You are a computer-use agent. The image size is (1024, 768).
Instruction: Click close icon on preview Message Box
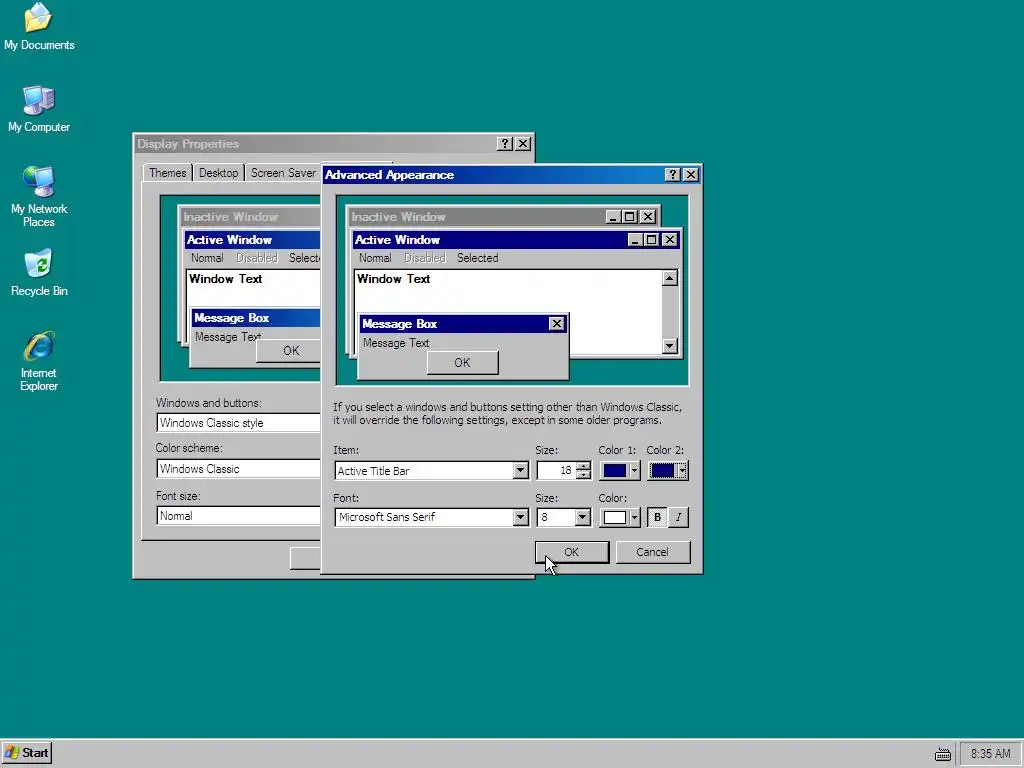click(x=556, y=323)
